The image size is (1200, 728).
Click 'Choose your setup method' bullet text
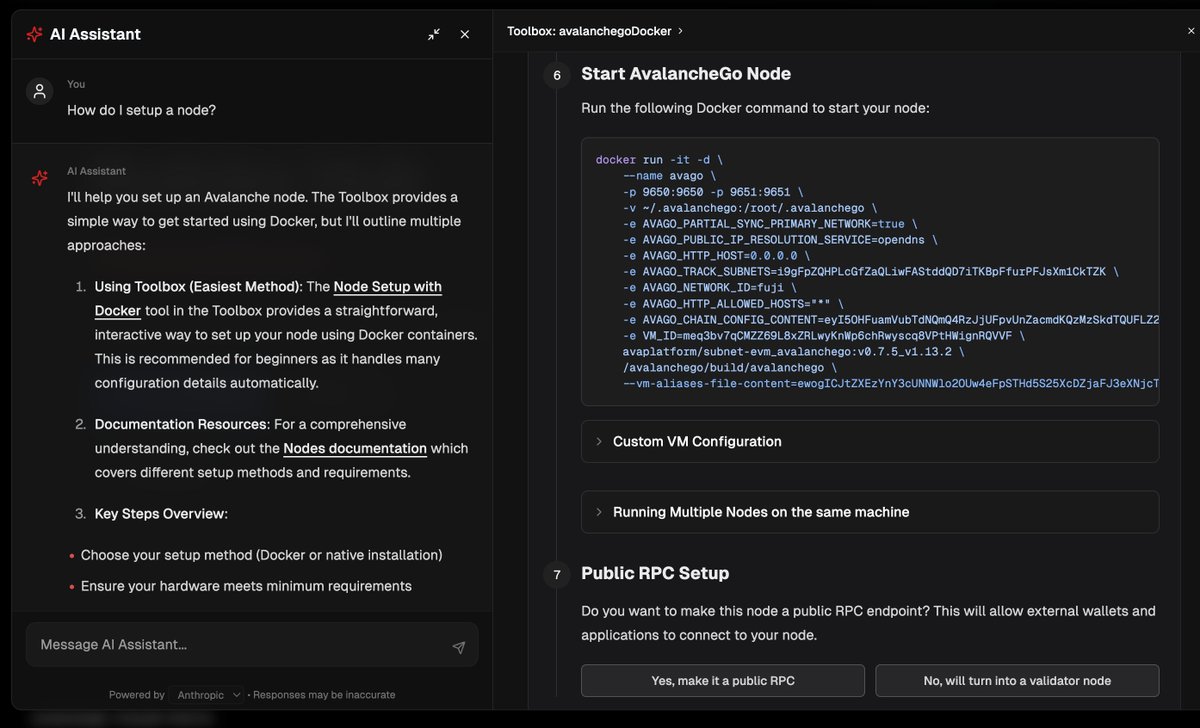[261, 555]
